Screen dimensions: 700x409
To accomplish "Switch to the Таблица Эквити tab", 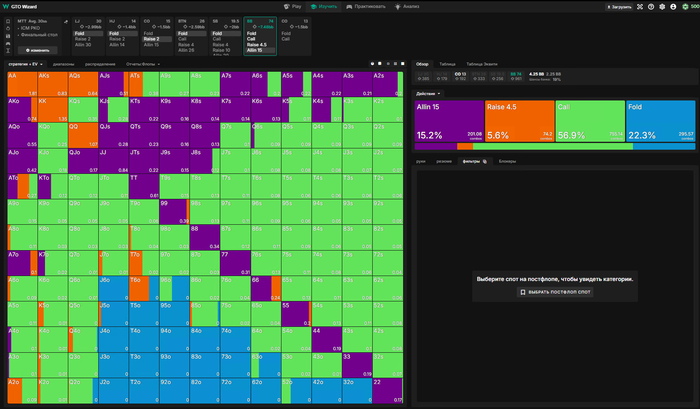I will (481, 63).
